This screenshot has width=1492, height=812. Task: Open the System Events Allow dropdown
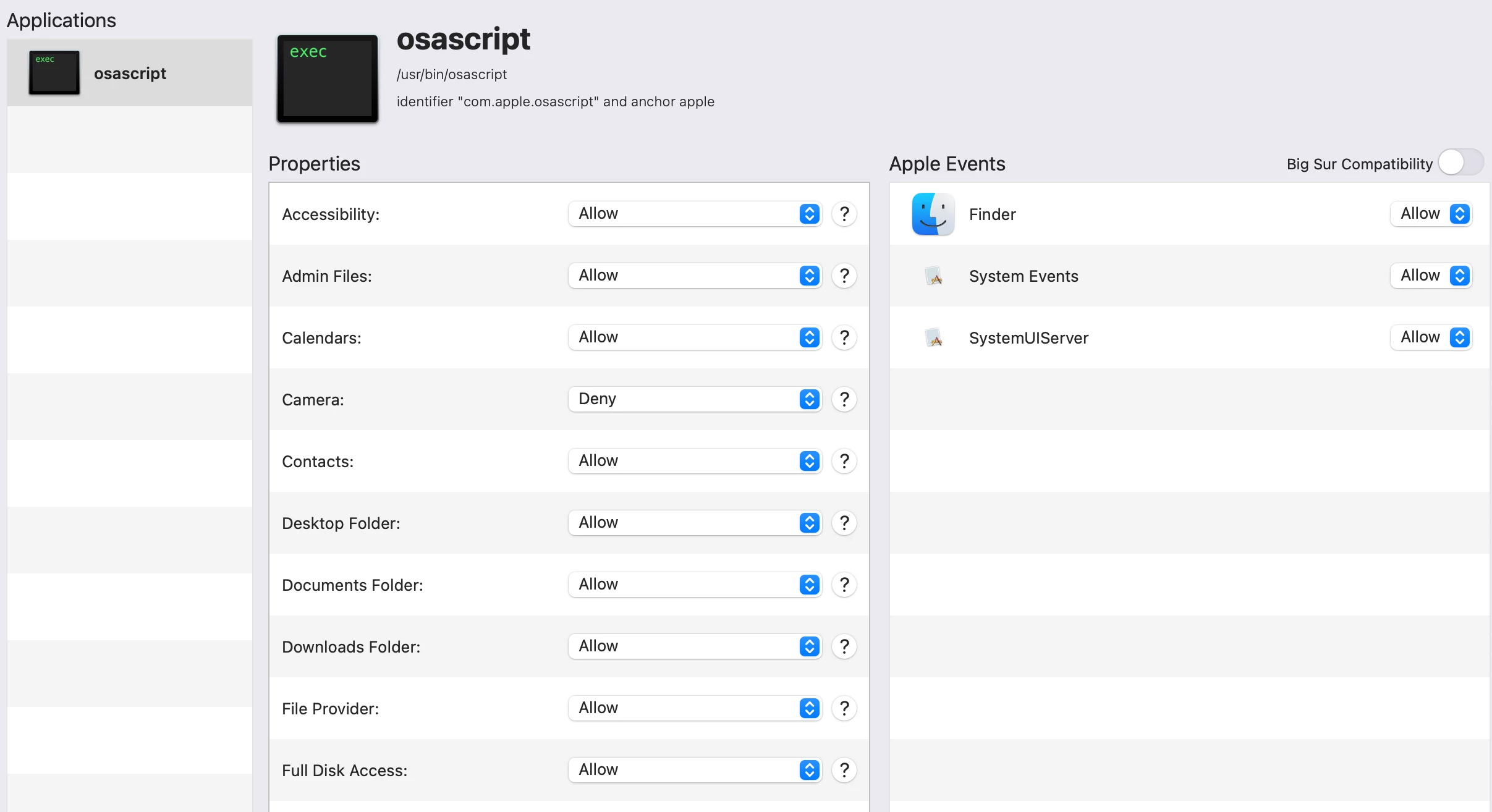[x=1431, y=276]
